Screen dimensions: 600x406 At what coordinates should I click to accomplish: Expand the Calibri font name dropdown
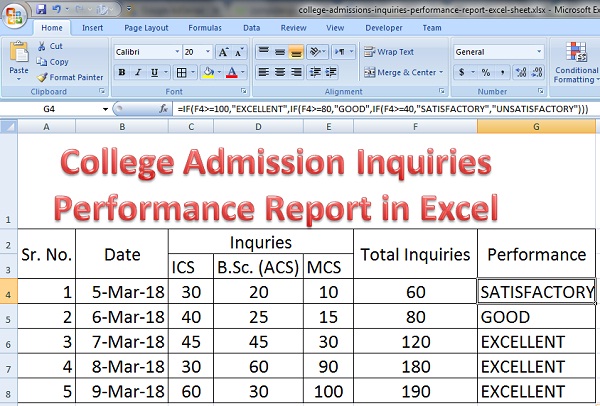point(177,52)
